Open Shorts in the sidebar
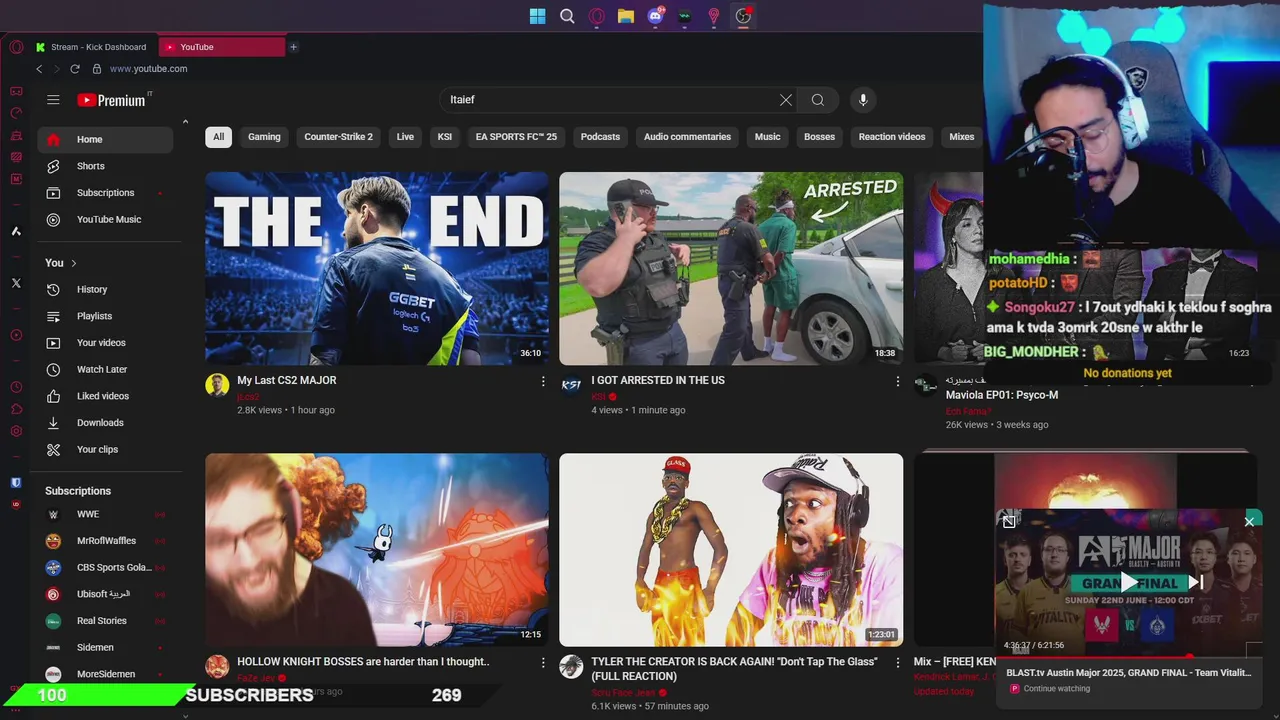This screenshot has height=720, width=1280. tap(105, 166)
